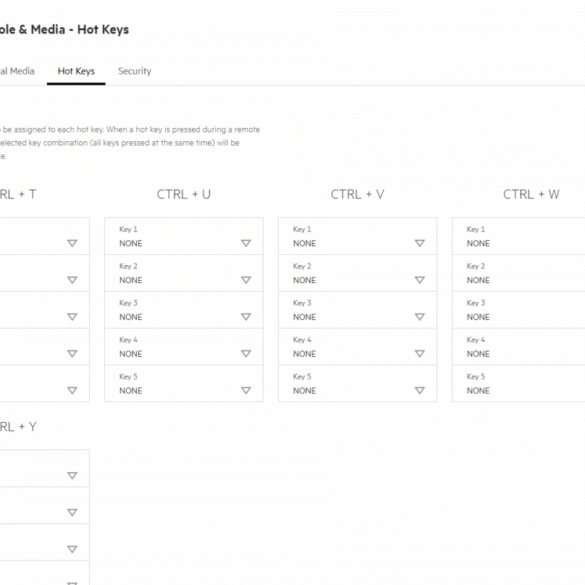
Task: Open Key 5 arrow under CTRL + U
Action: point(246,390)
